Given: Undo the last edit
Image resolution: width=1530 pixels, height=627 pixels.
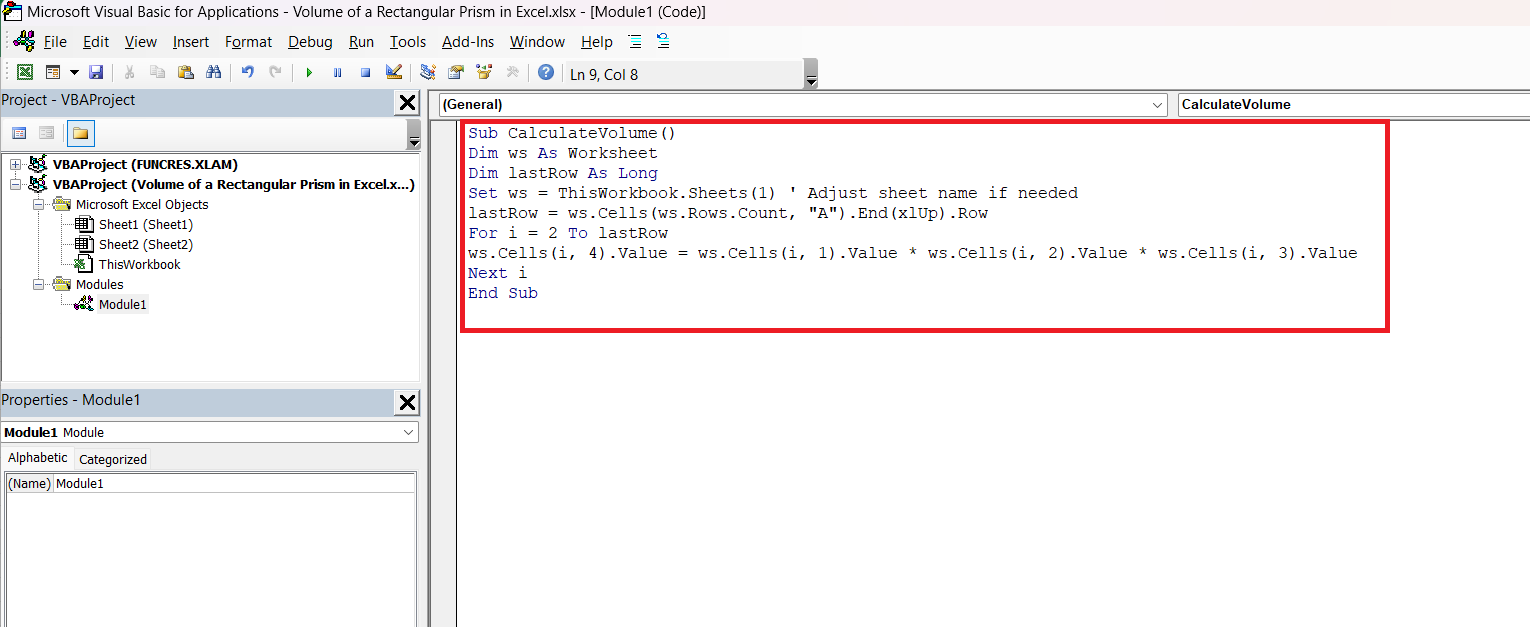Looking at the screenshot, I should 247,73.
